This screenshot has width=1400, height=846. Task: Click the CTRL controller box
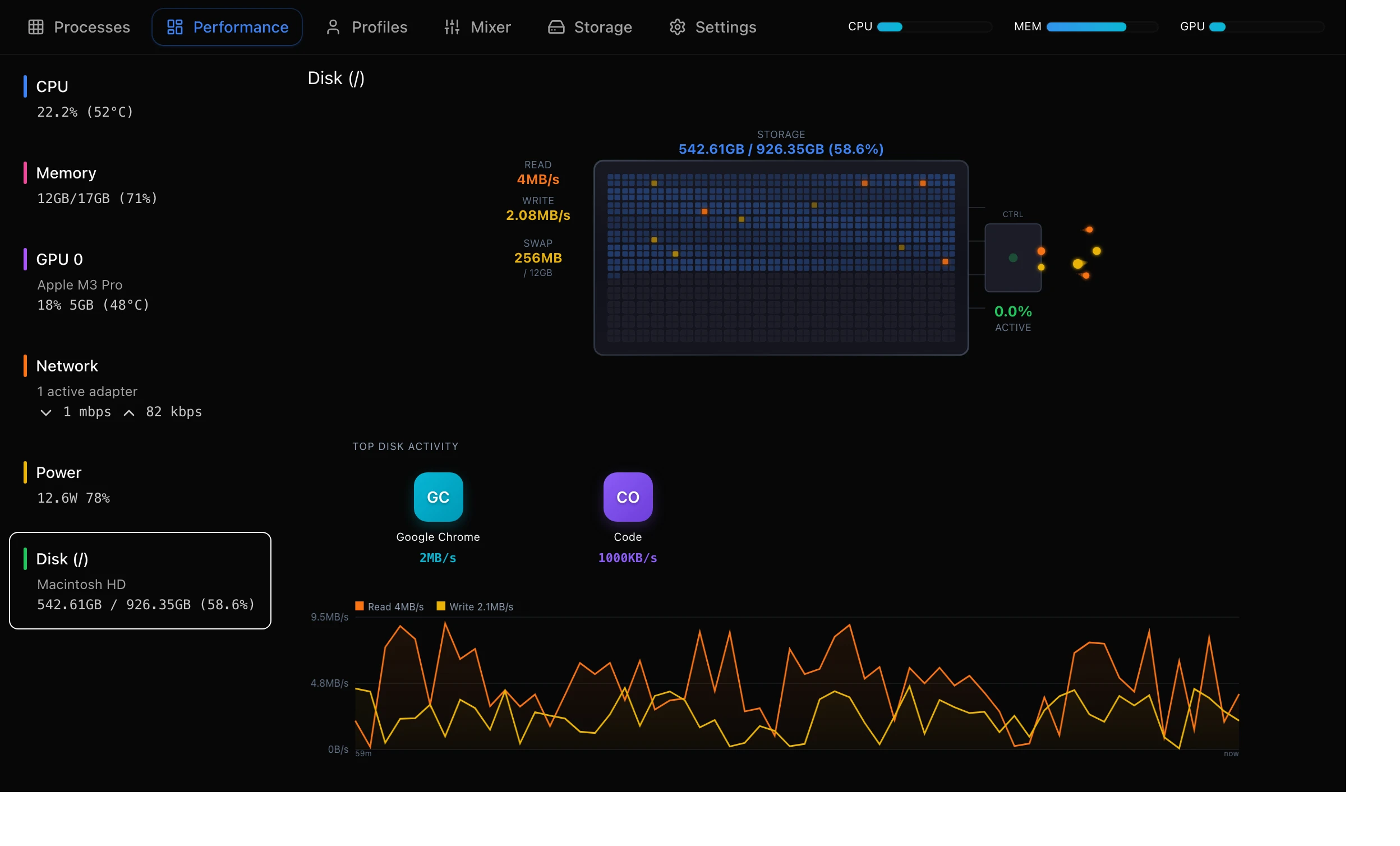(1013, 258)
